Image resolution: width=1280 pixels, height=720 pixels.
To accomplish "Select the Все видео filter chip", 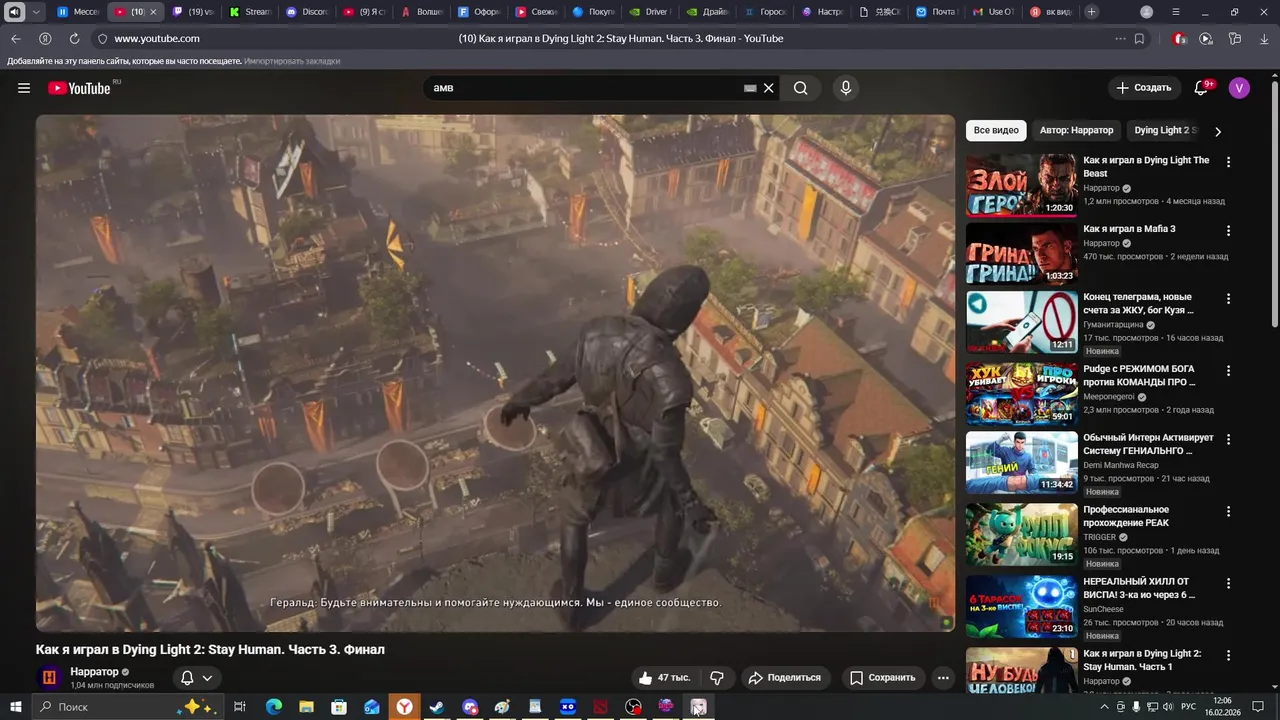I will [x=996, y=130].
